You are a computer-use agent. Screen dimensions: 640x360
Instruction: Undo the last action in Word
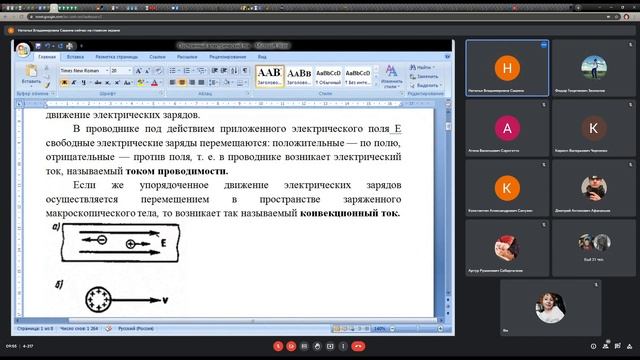click(48, 46)
